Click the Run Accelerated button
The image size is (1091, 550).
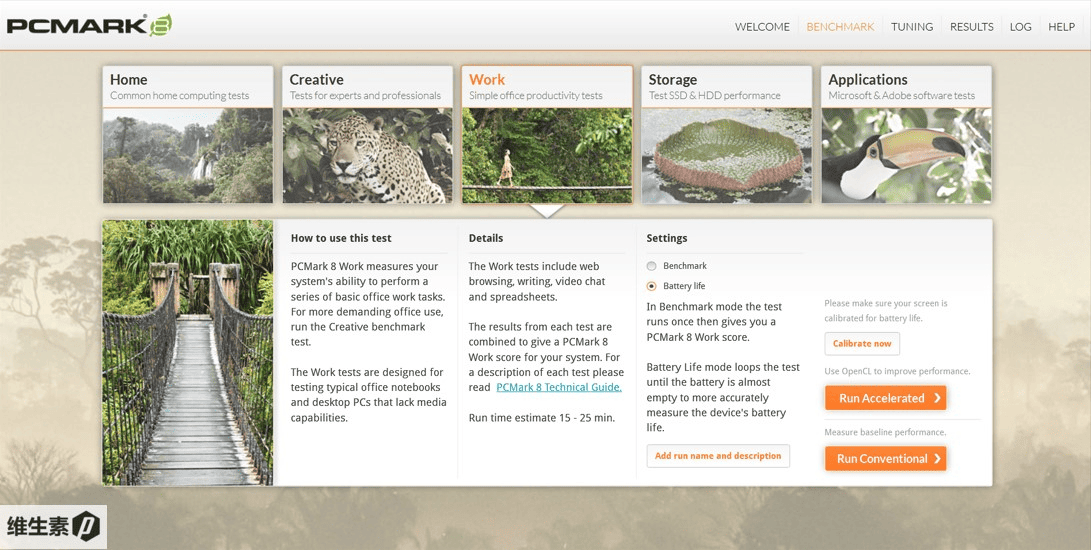[885, 398]
